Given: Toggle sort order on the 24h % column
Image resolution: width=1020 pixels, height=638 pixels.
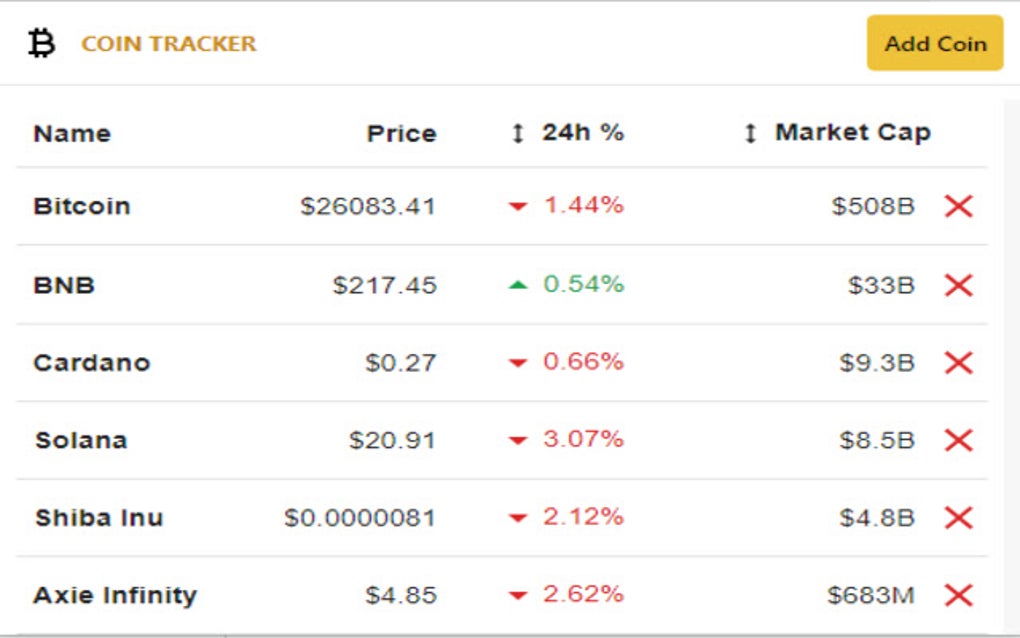Looking at the screenshot, I should tap(520, 131).
